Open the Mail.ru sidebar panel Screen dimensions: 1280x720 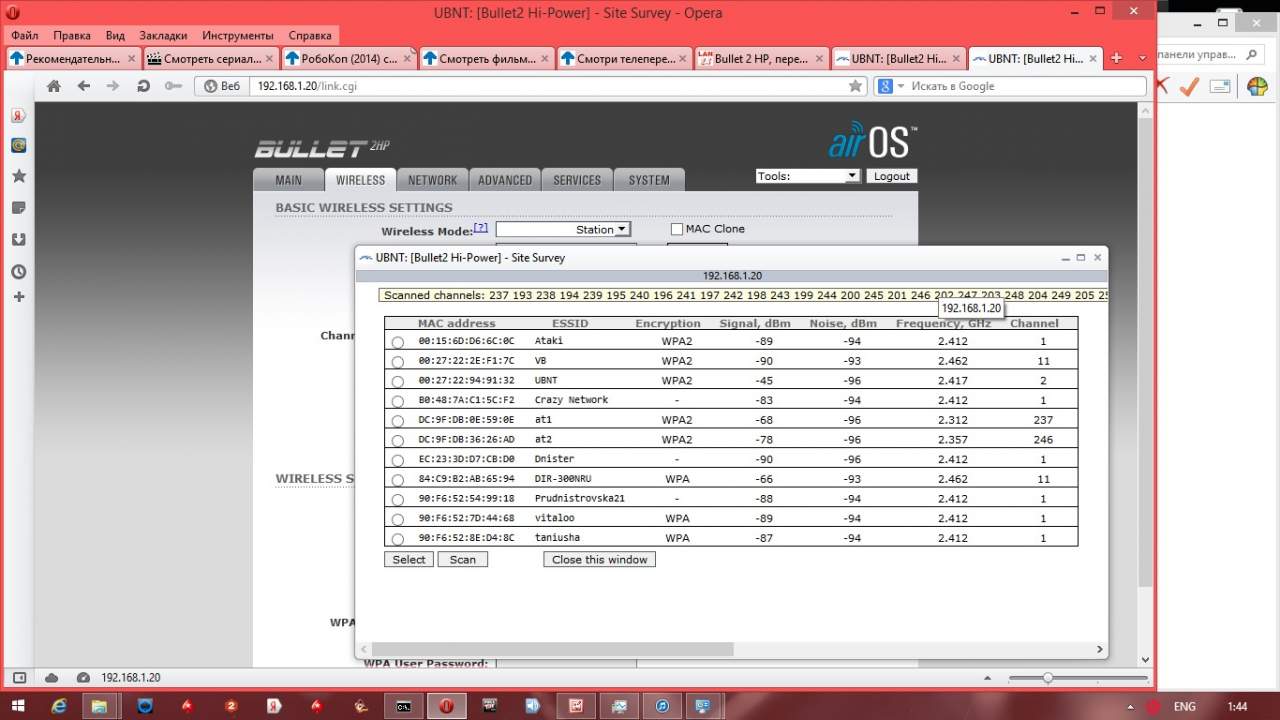tap(18, 146)
